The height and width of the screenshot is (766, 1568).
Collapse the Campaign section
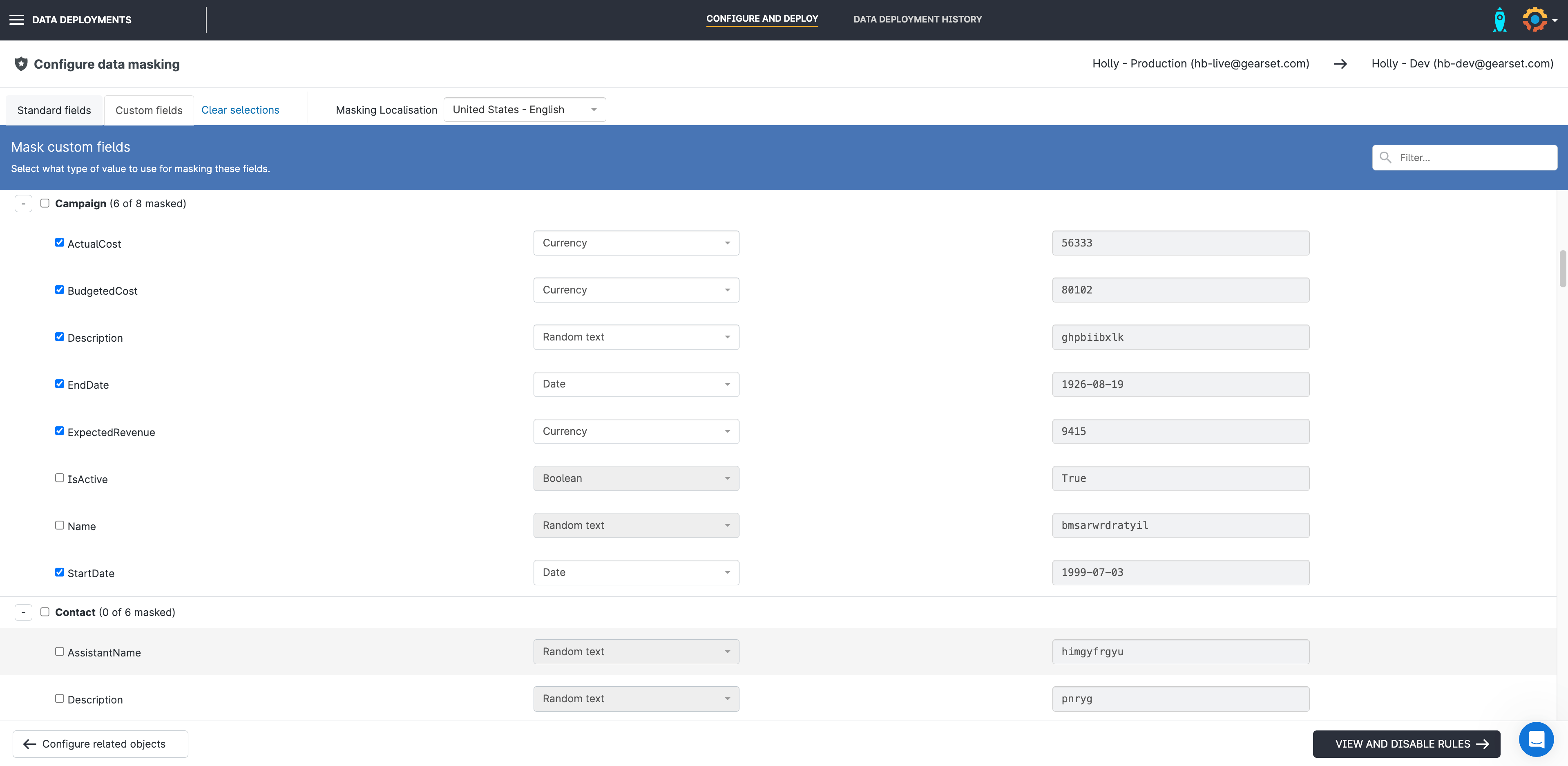click(23, 204)
